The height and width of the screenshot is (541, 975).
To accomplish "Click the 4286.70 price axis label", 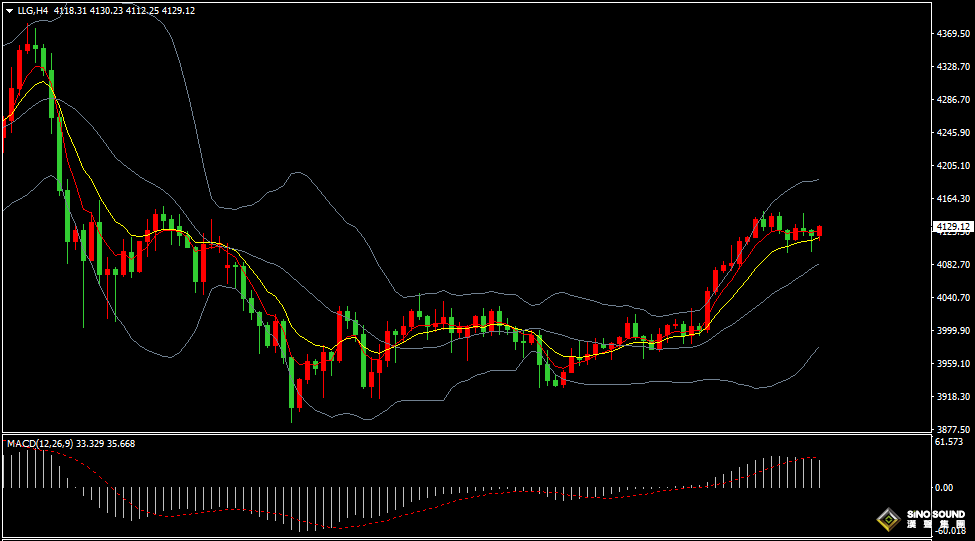I will [x=952, y=100].
